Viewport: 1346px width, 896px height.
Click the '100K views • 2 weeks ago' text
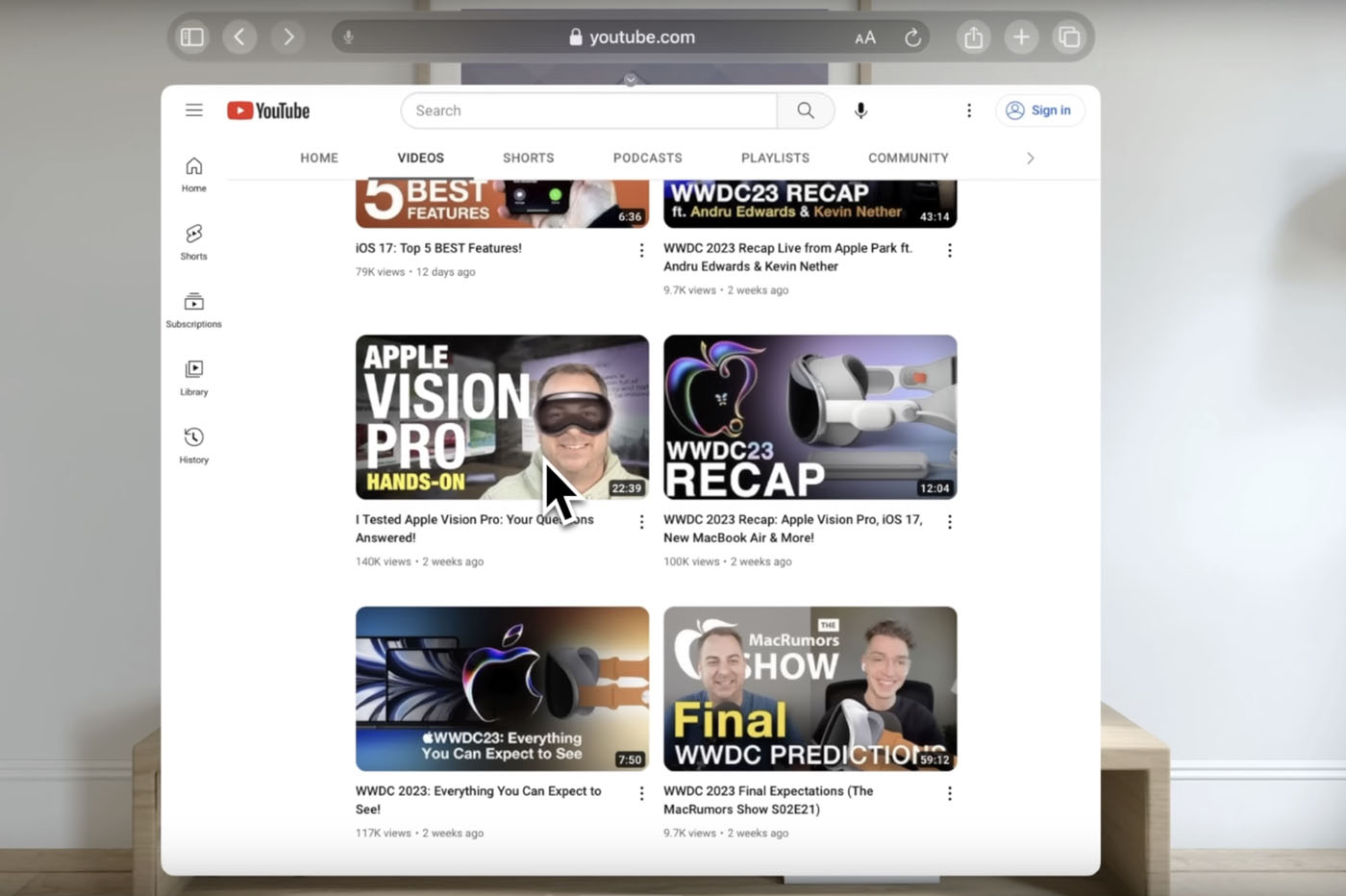point(728,561)
